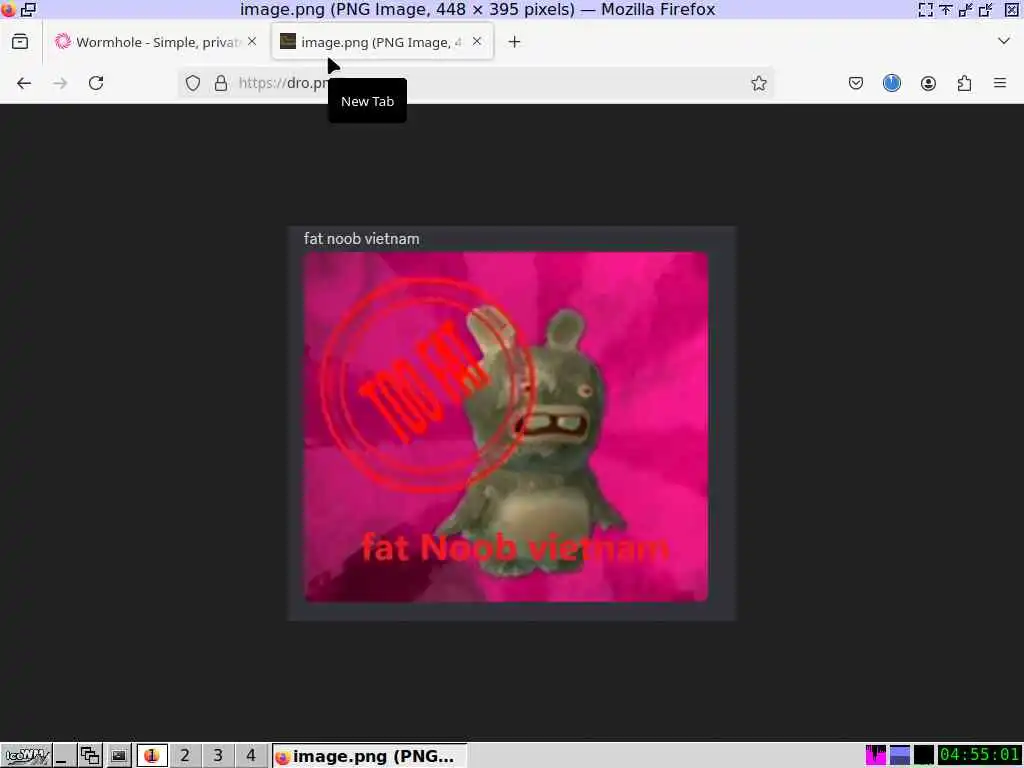The width and height of the screenshot is (1024, 768).
Task: Expand the list all tabs chevron
Action: 1004,41
